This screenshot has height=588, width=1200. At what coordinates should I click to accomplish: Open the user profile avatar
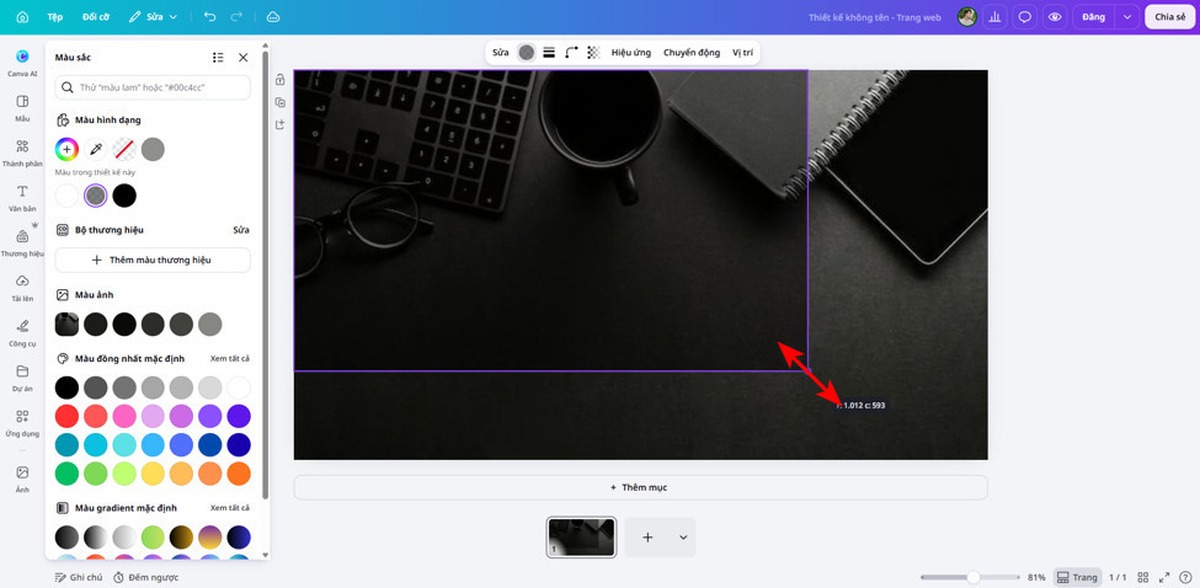(x=967, y=17)
